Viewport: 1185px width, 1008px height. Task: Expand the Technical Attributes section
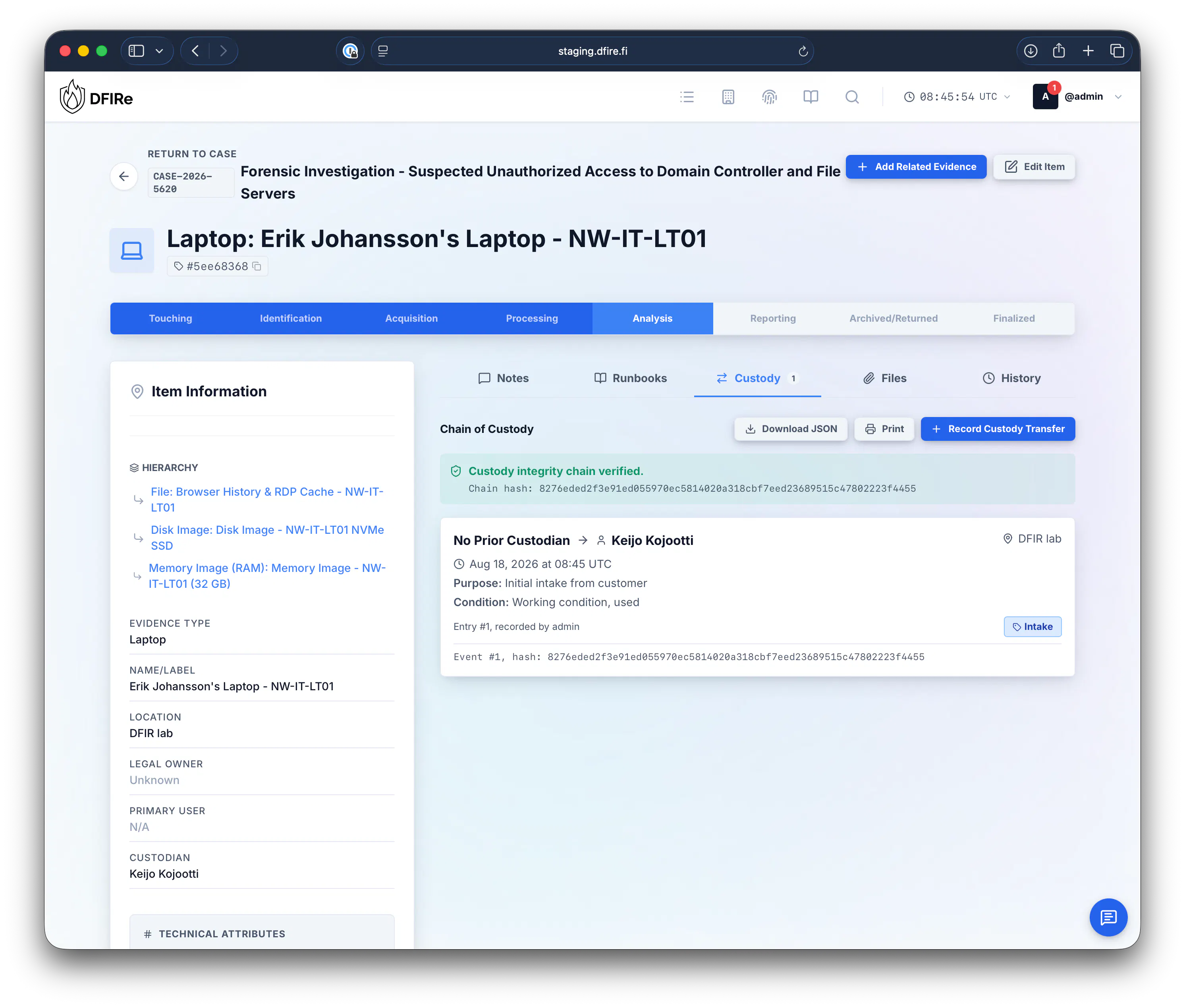pyautogui.click(x=262, y=933)
